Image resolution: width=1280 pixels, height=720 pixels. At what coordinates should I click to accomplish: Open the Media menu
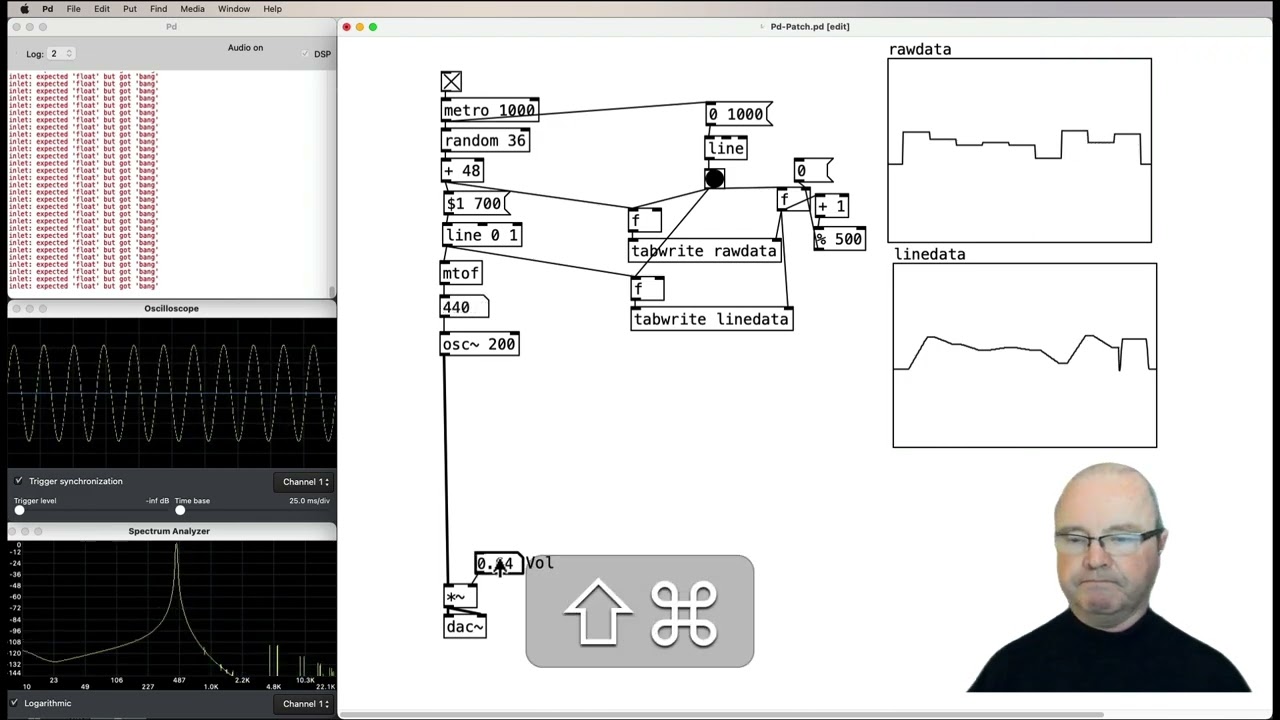[x=192, y=9]
